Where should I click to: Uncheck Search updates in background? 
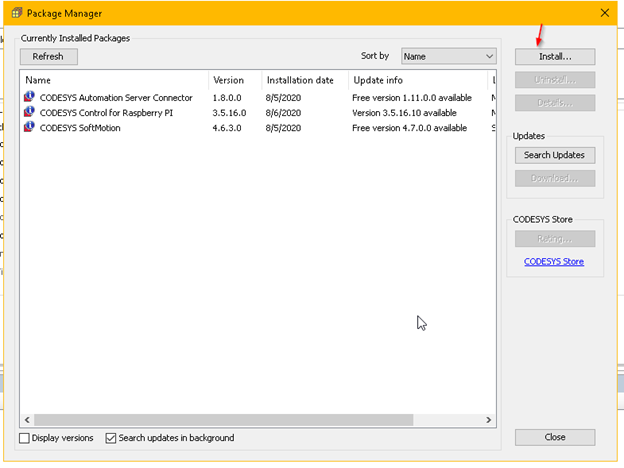(x=111, y=438)
